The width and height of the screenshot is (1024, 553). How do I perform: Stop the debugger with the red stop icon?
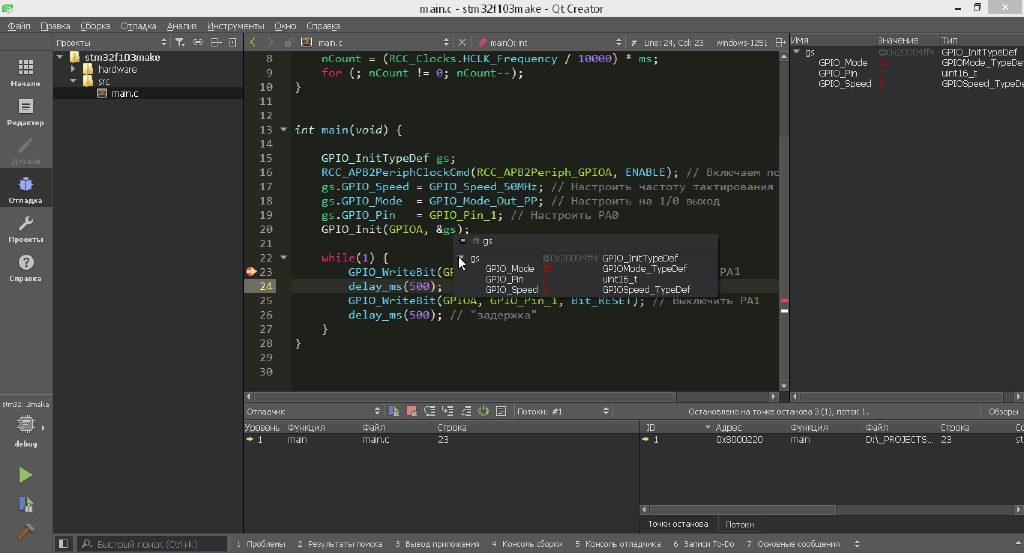(x=411, y=411)
